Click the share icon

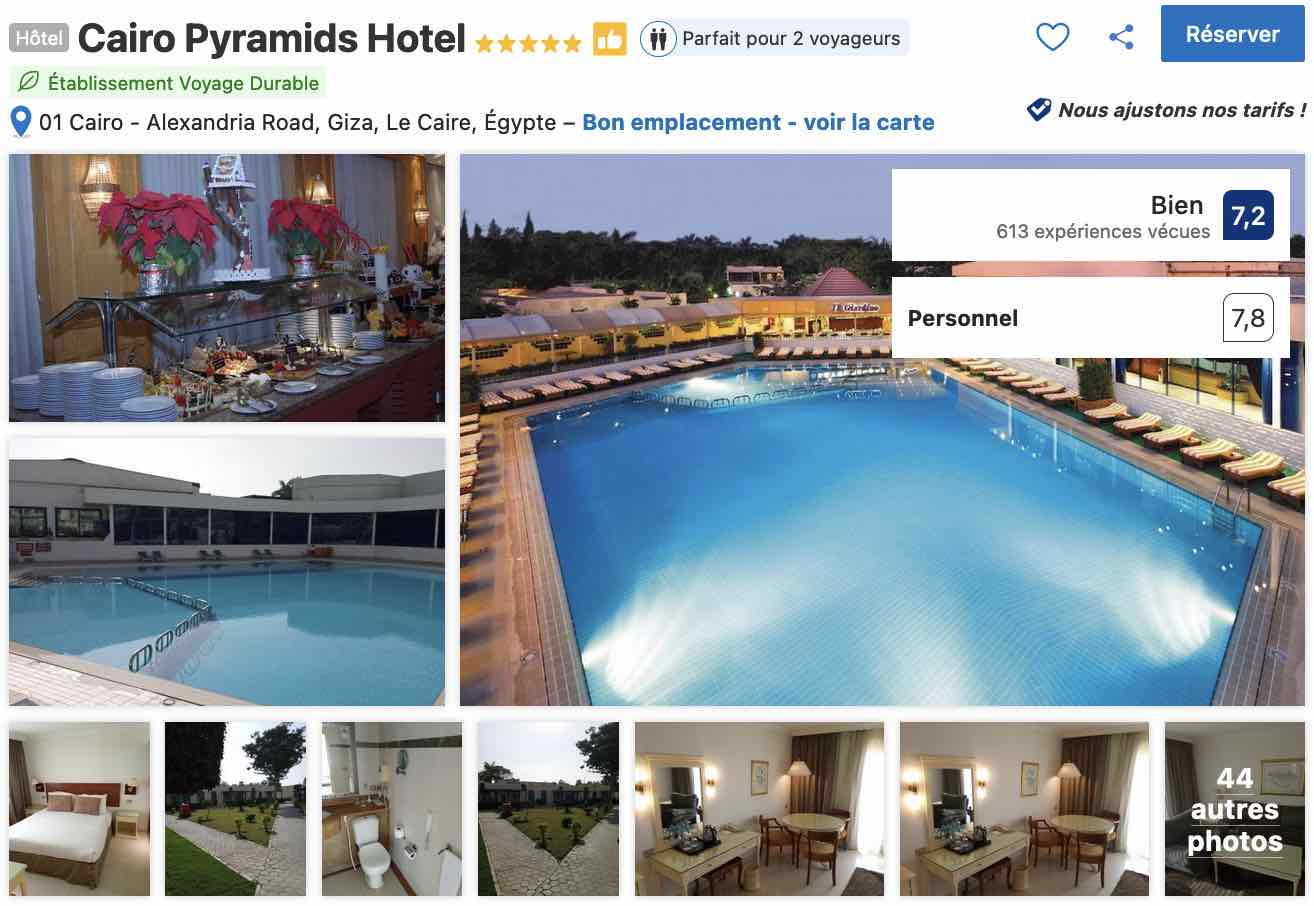pos(1122,38)
